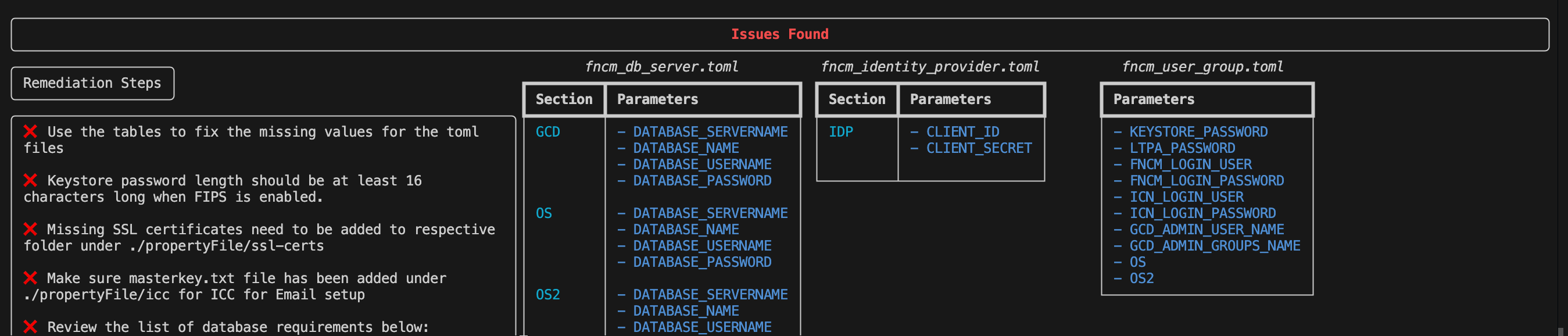
Task: Click DATABASE_PASSWORD in the OS row
Action: click(703, 262)
